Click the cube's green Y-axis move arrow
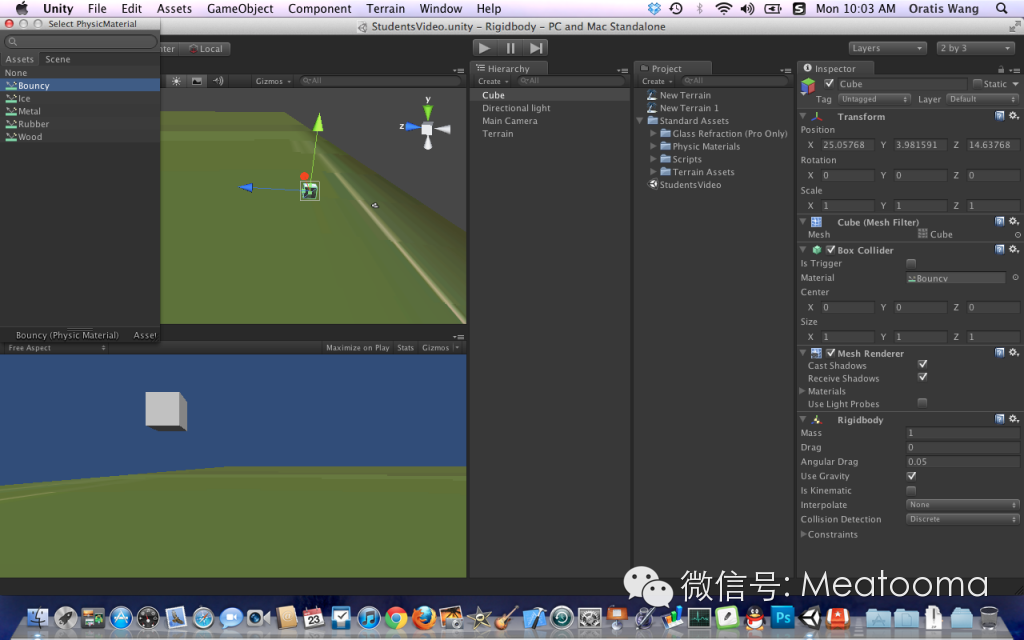Screen dimensions: 1024x640 (318, 122)
